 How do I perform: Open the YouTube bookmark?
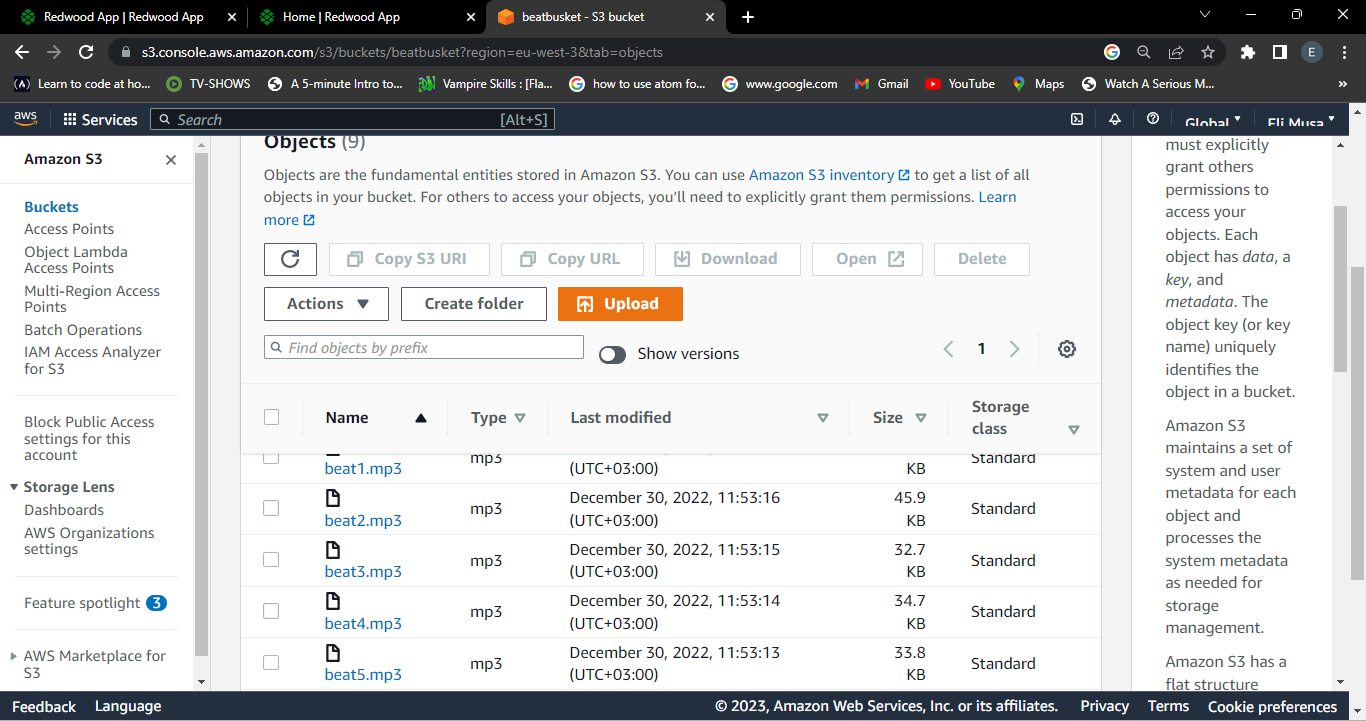point(960,84)
